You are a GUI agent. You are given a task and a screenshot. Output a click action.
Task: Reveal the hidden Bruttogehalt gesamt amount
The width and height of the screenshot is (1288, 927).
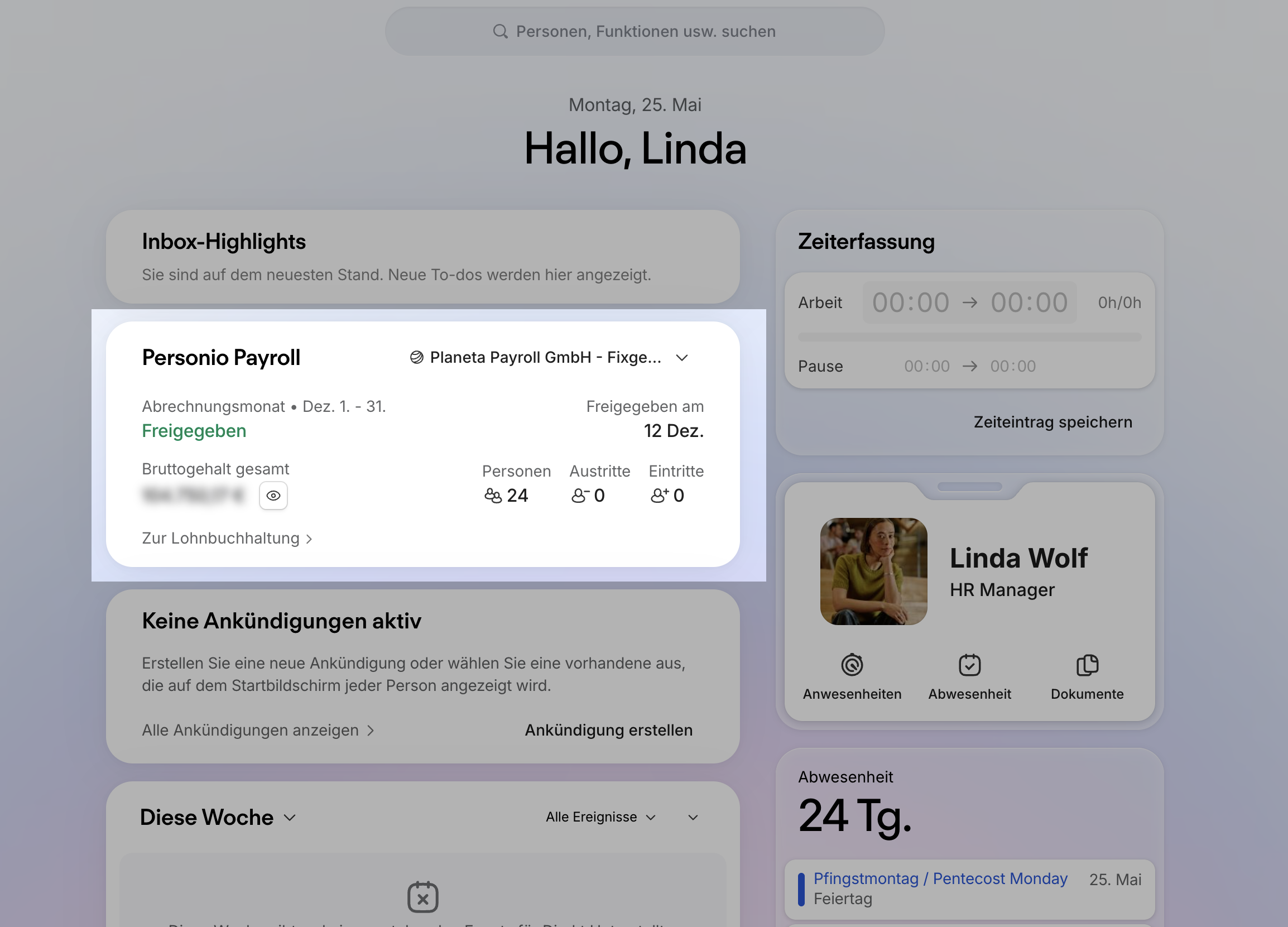pyautogui.click(x=273, y=495)
